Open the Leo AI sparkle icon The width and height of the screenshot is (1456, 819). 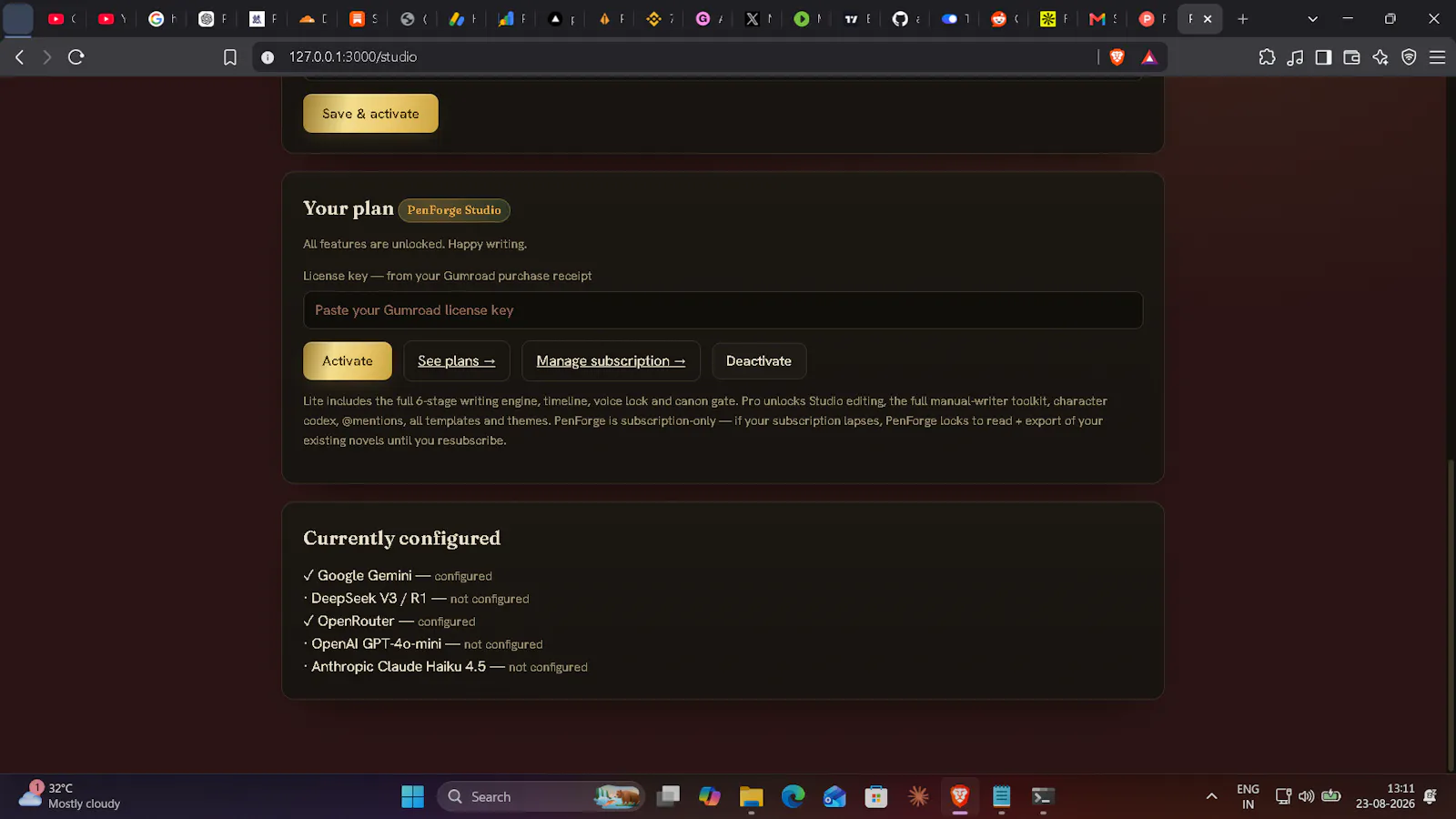(x=1380, y=57)
